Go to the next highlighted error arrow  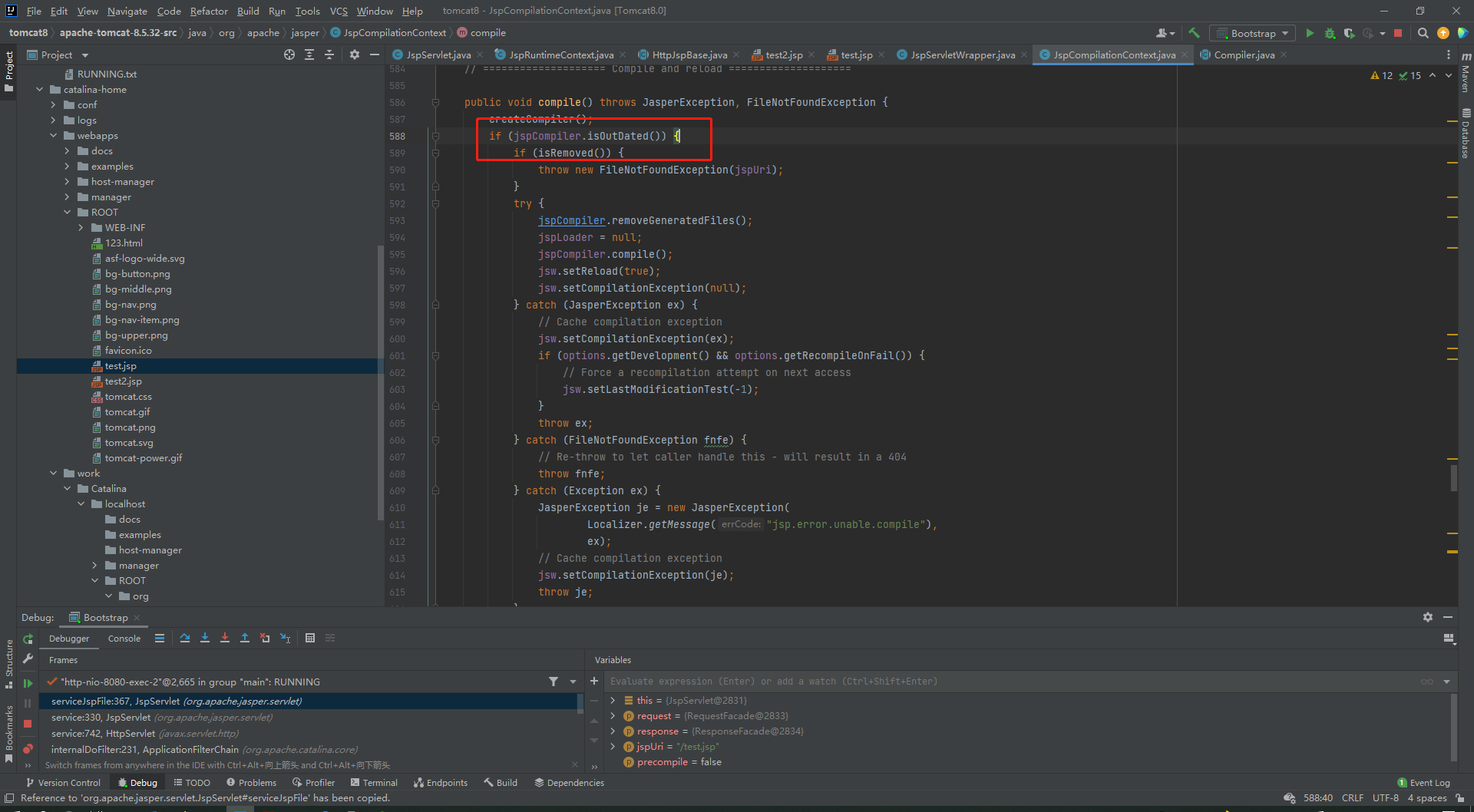(x=1449, y=75)
